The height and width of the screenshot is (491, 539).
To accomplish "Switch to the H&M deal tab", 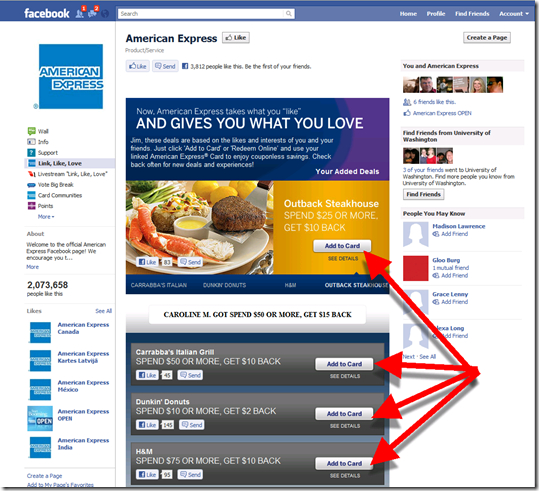I will click(x=290, y=285).
